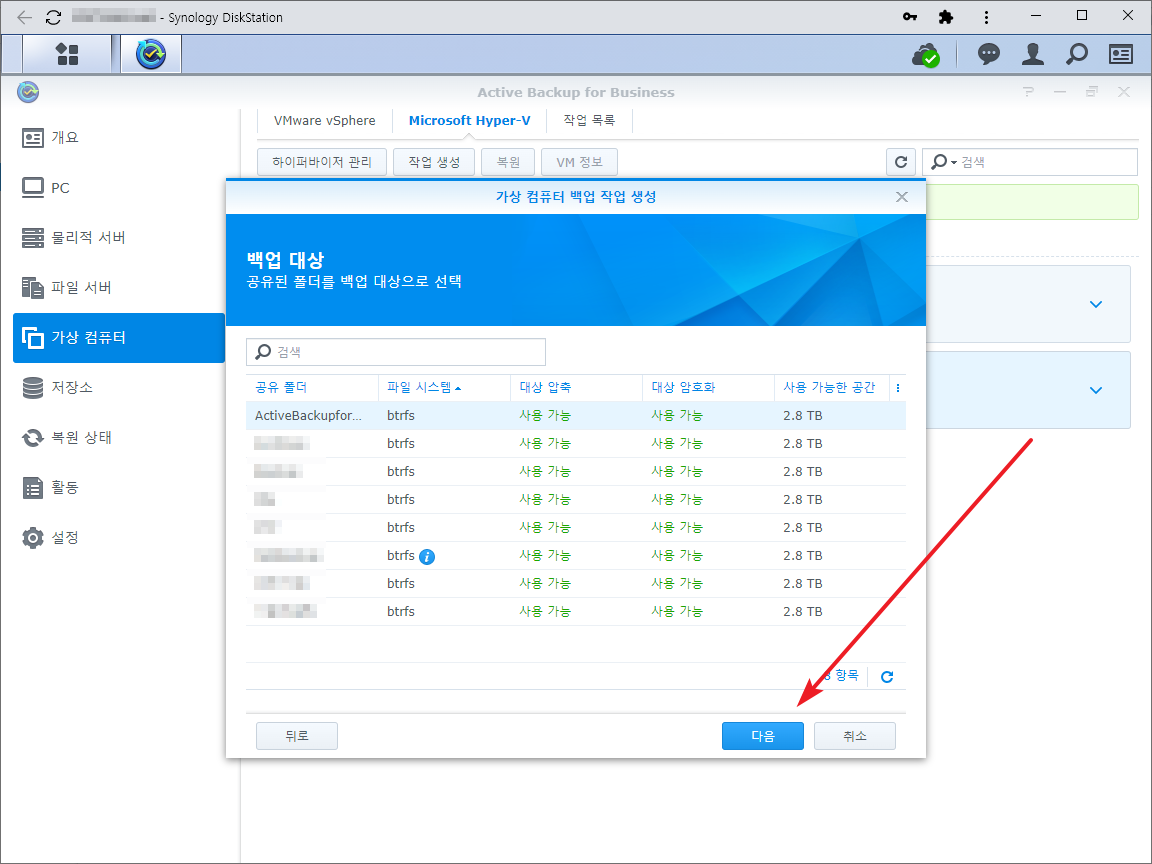The width and height of the screenshot is (1152, 864).
Task: Open the 복원 상태 section
Action: 119,437
